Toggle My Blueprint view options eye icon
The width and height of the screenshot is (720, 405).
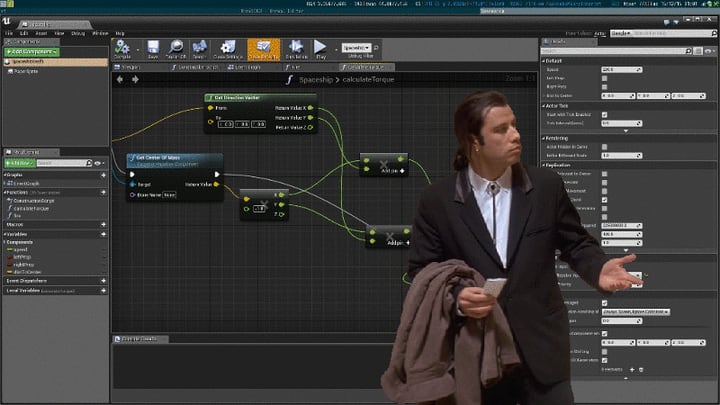point(99,163)
